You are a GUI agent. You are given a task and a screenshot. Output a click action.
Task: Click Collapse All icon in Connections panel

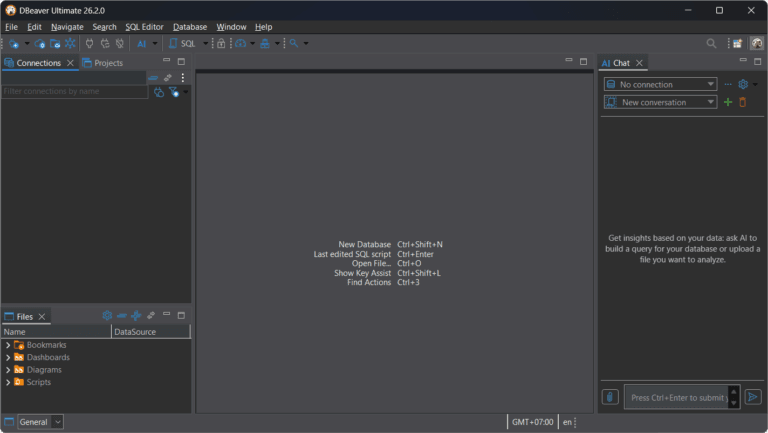pos(153,78)
